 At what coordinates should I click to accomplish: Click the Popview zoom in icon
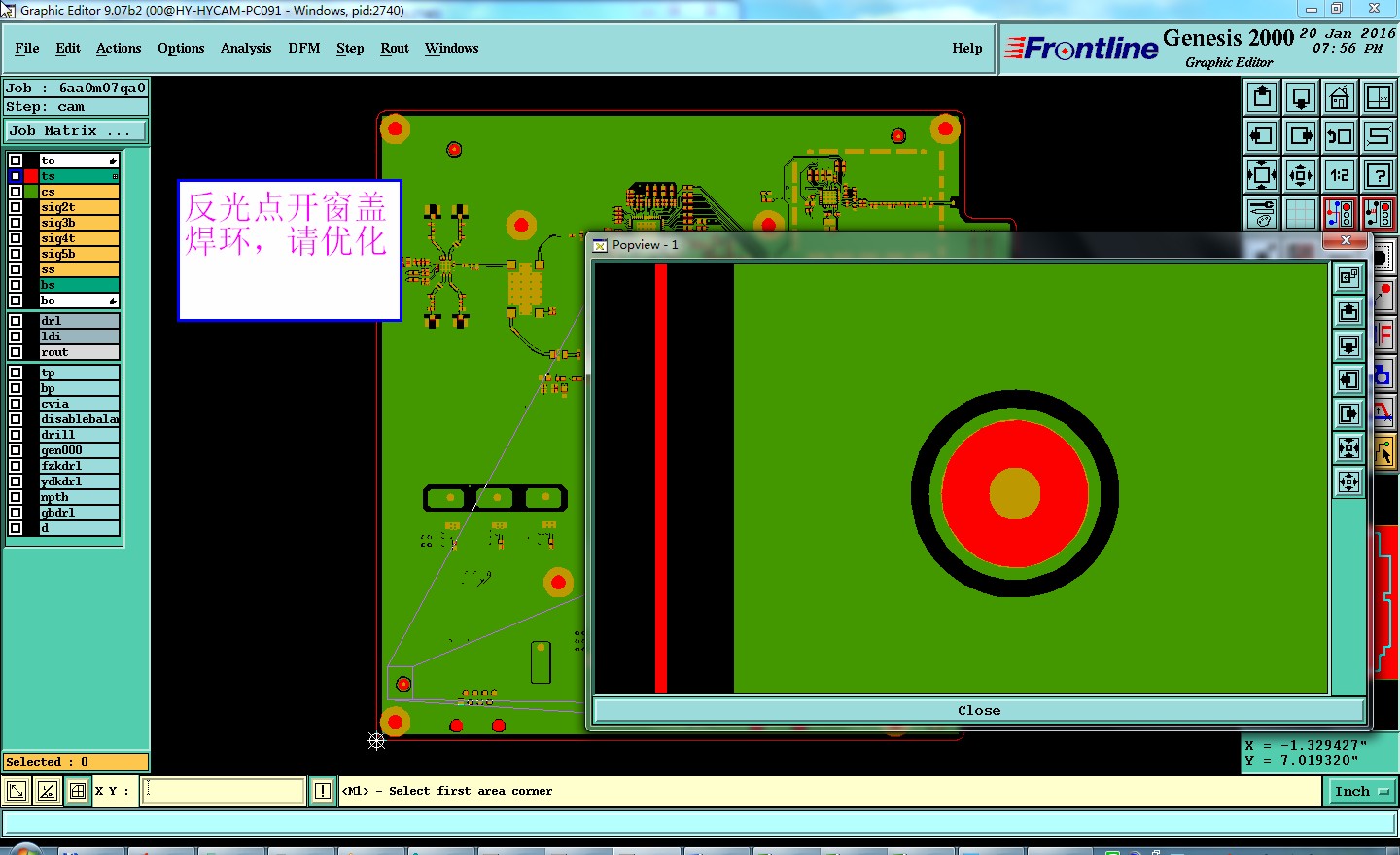pos(1348,448)
